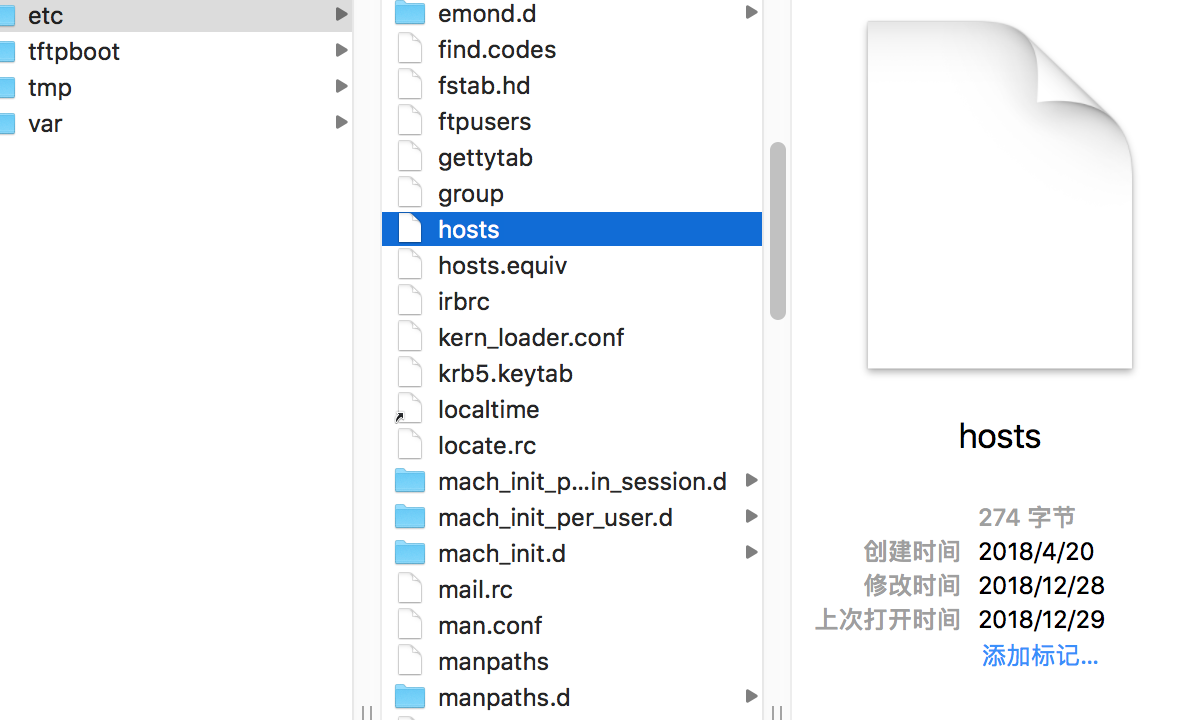Click the selected hosts file icon
Viewport: 1190px width, 720px height.
pyautogui.click(x=410, y=229)
